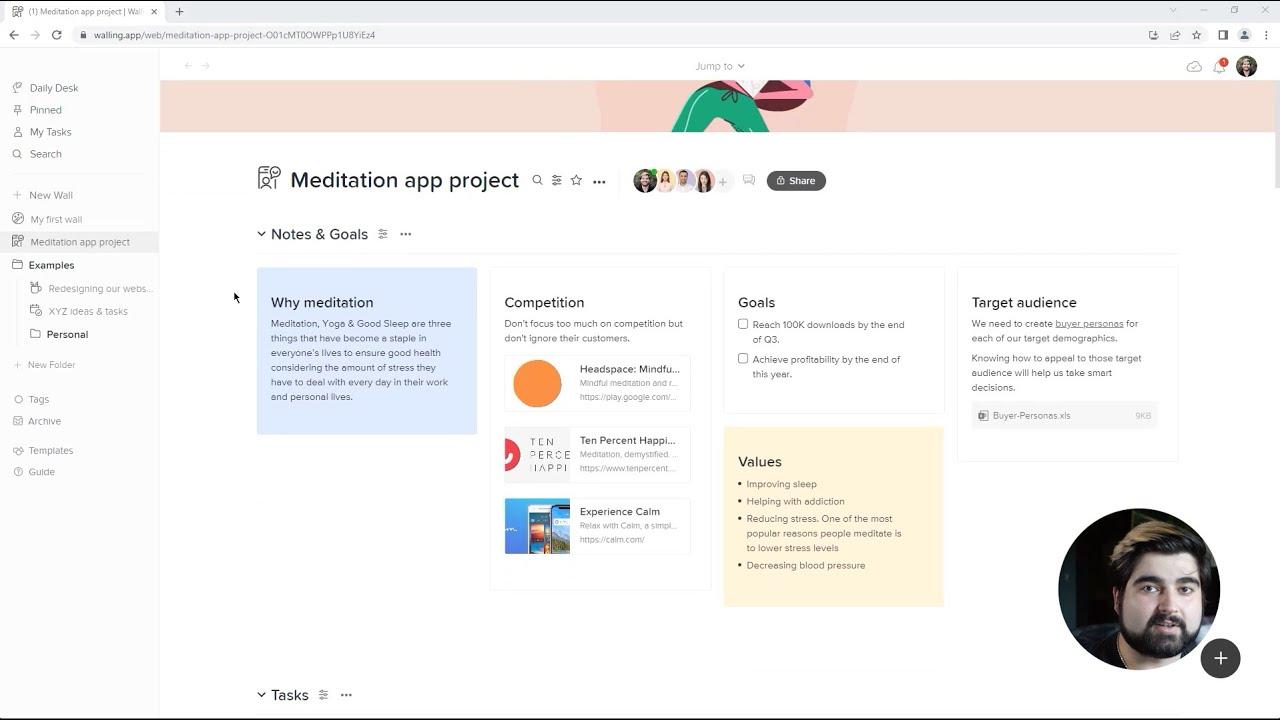Collapse the Notes & Goals section
Screen dimensions: 1280x720
(x=262, y=234)
